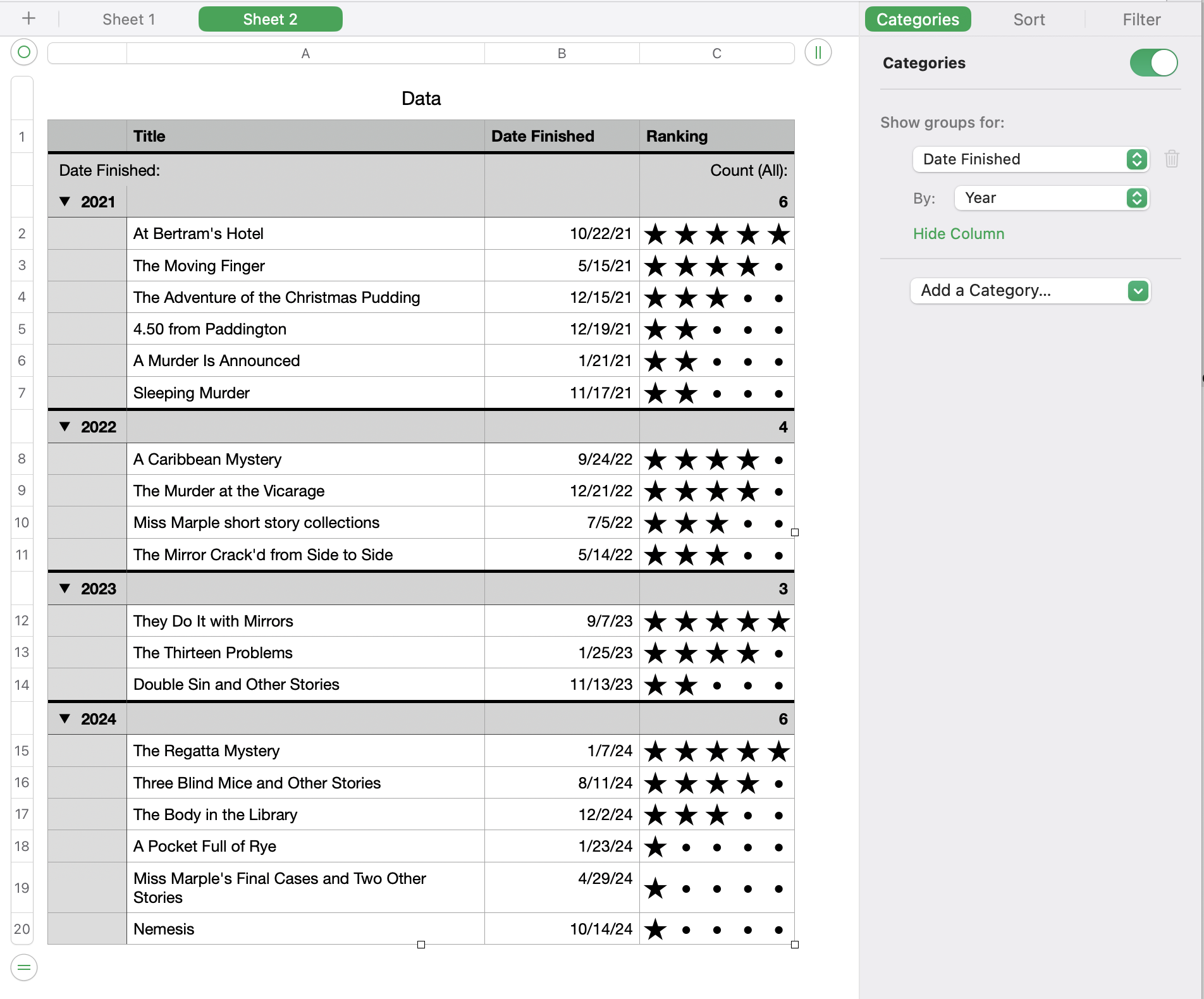This screenshot has width=1204, height=999.
Task: Toggle the Categories switch off
Action: pos(1153,63)
